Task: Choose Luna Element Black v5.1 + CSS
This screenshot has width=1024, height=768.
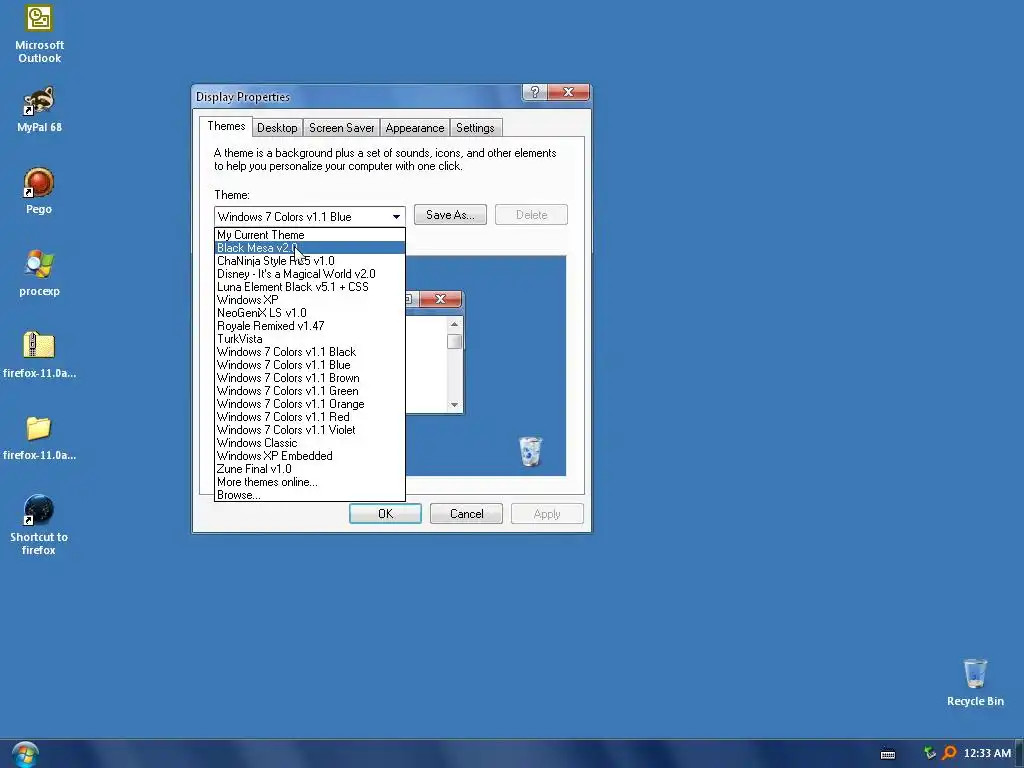Action: tap(310, 287)
